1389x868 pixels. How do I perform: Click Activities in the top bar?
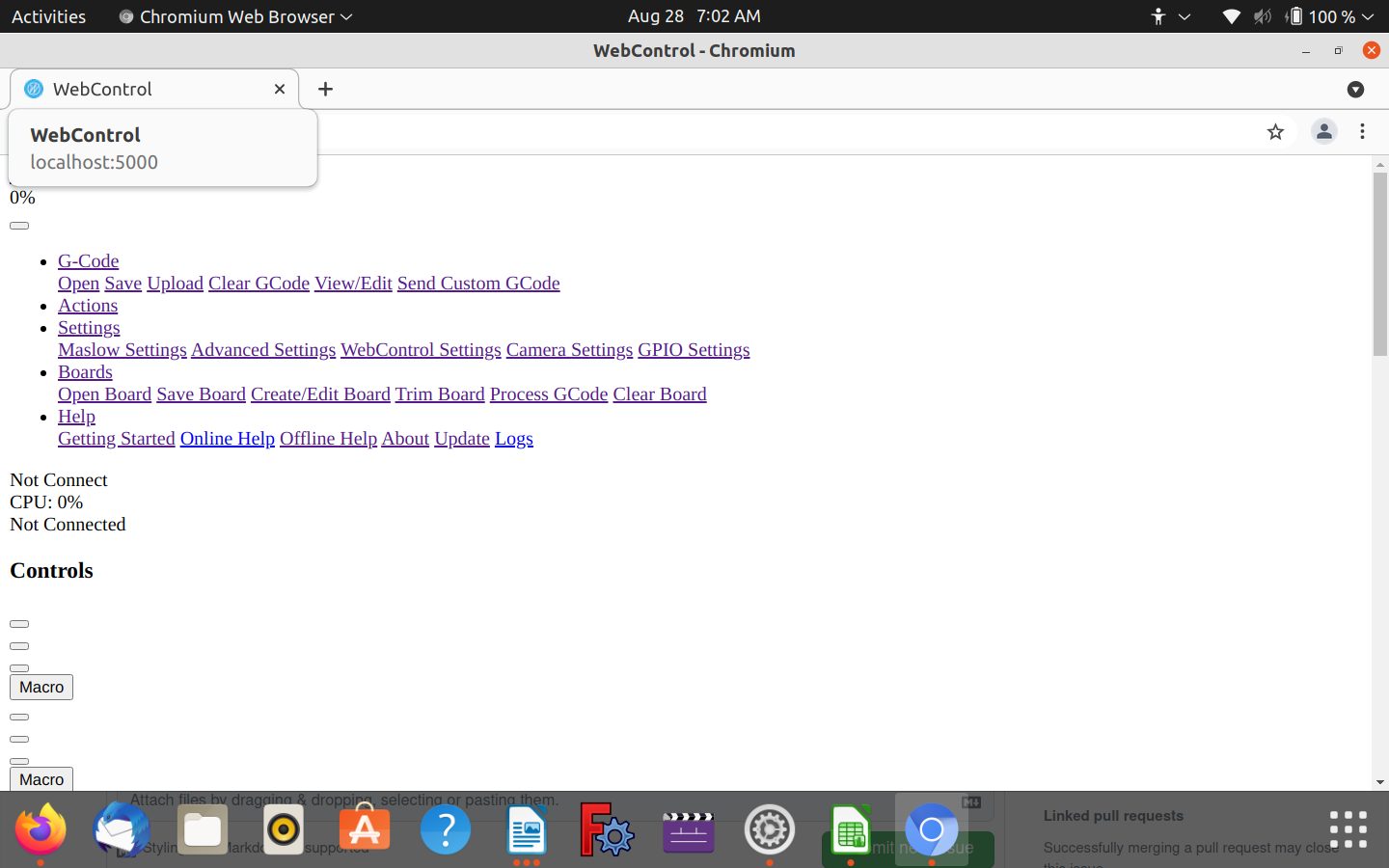click(x=48, y=16)
